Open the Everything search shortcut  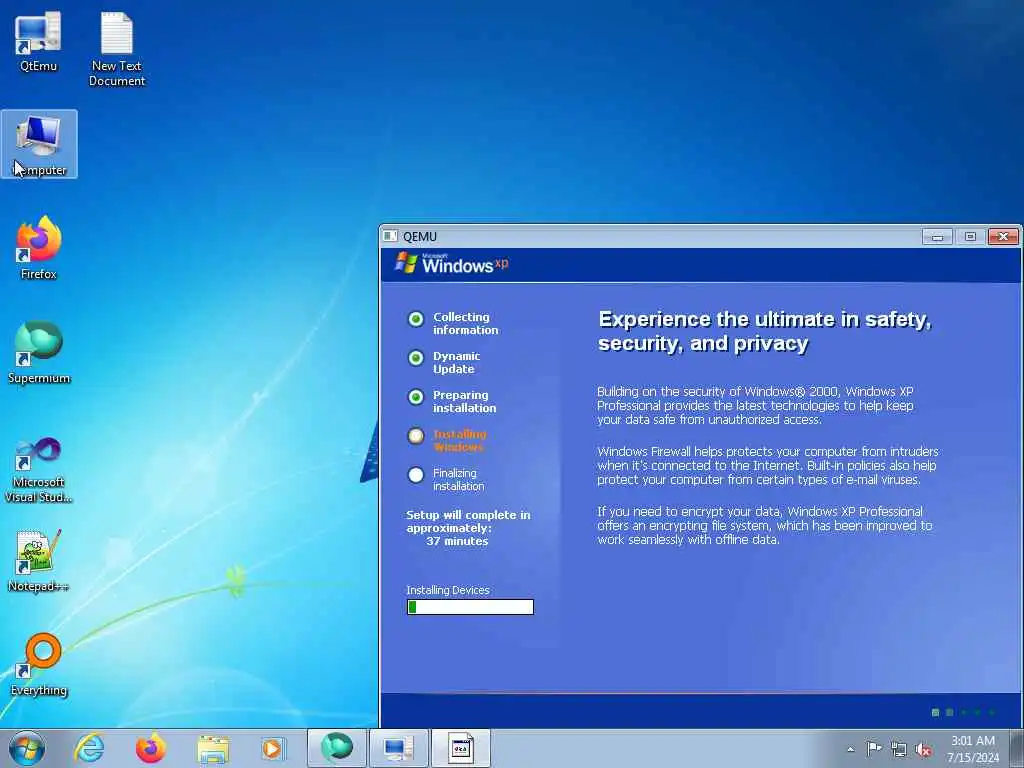[39, 664]
